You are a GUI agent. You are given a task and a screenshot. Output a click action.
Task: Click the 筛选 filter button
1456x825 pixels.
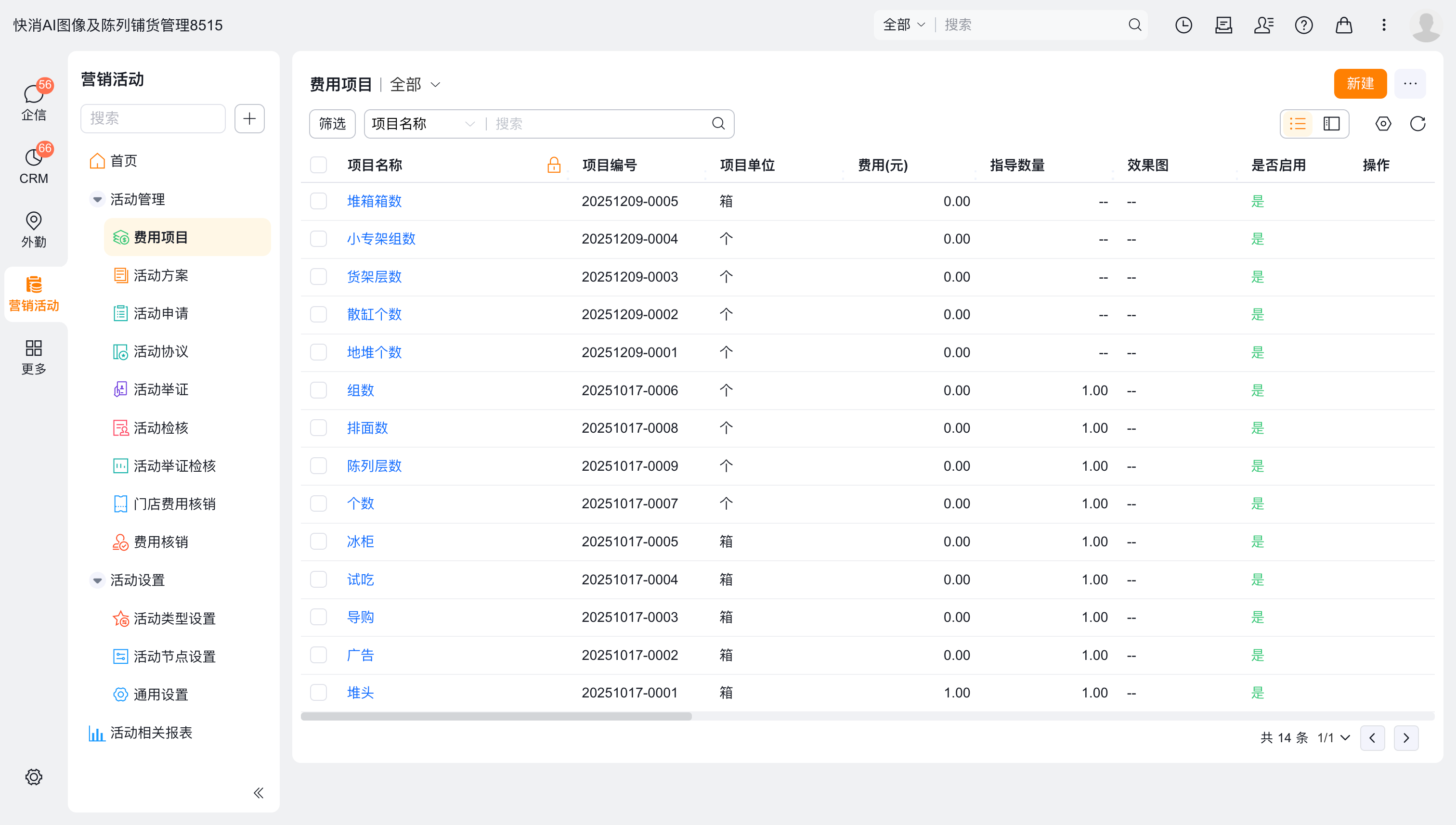pos(332,124)
